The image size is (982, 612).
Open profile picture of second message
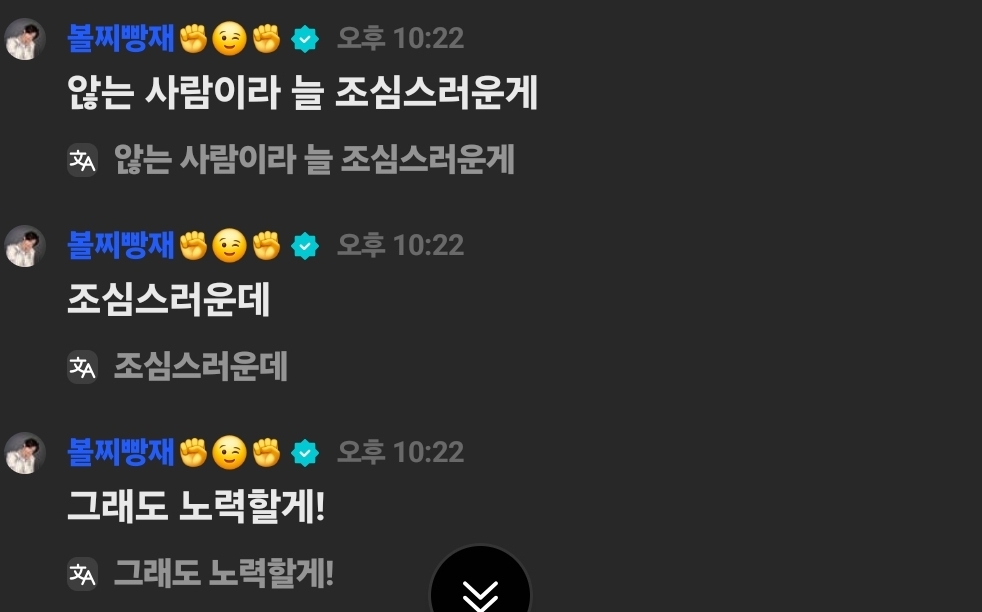click(x=25, y=246)
